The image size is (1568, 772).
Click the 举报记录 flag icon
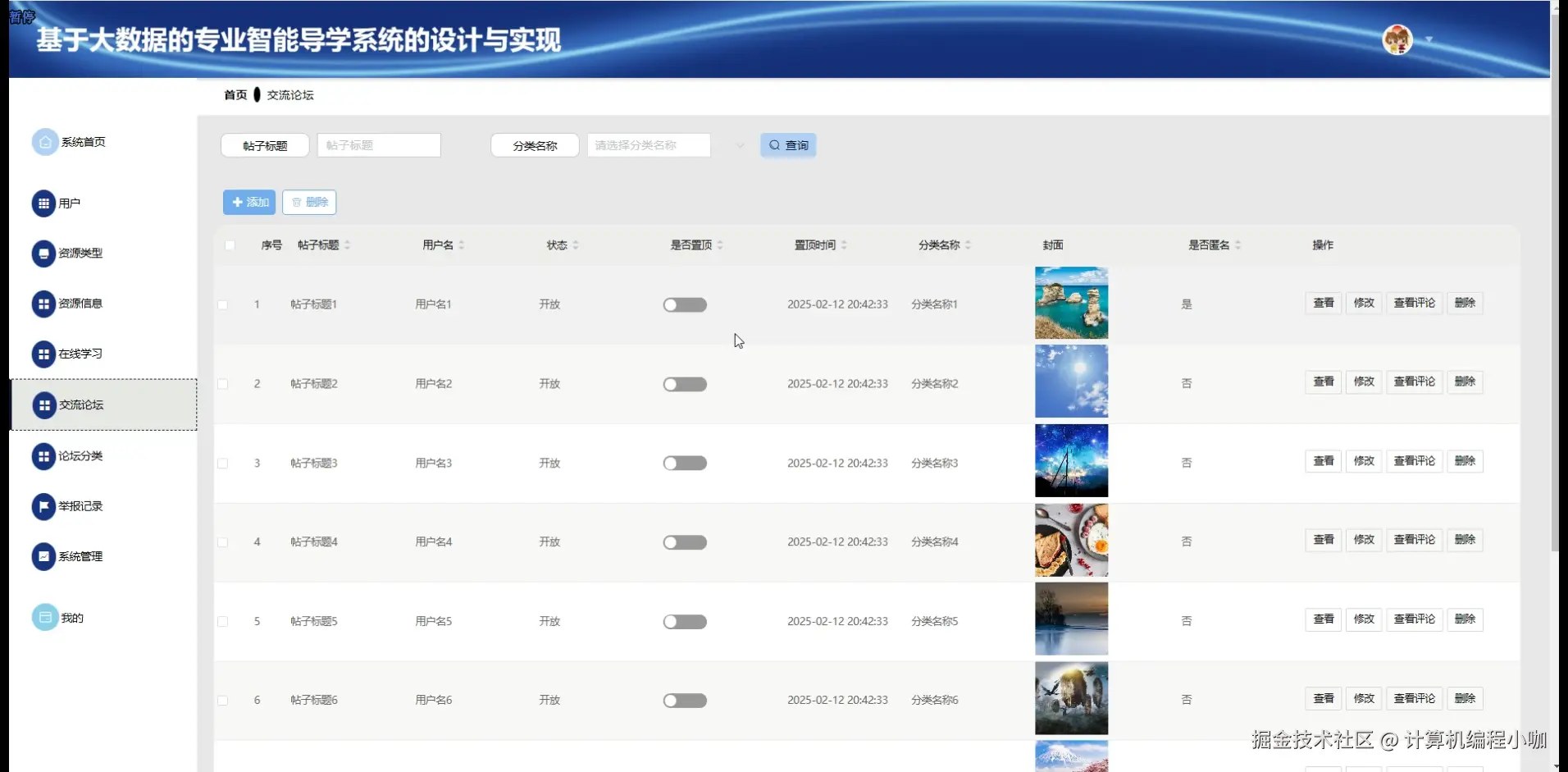tap(43, 507)
